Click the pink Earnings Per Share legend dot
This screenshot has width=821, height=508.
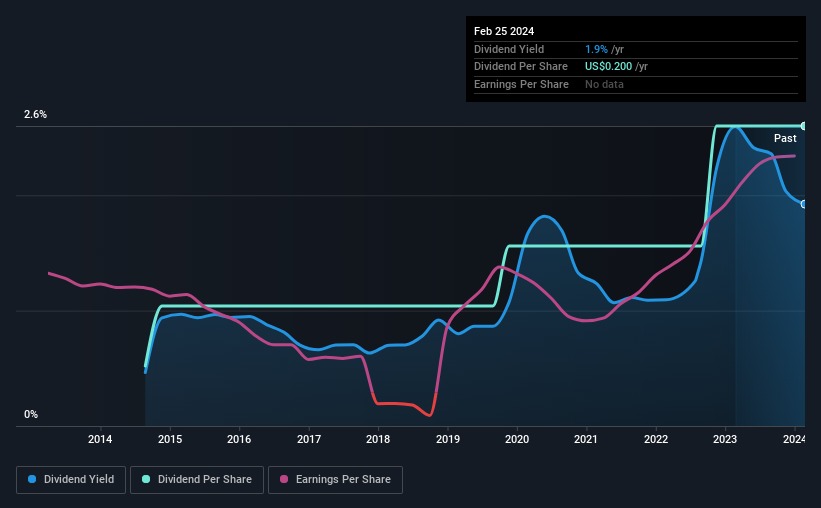pos(284,479)
